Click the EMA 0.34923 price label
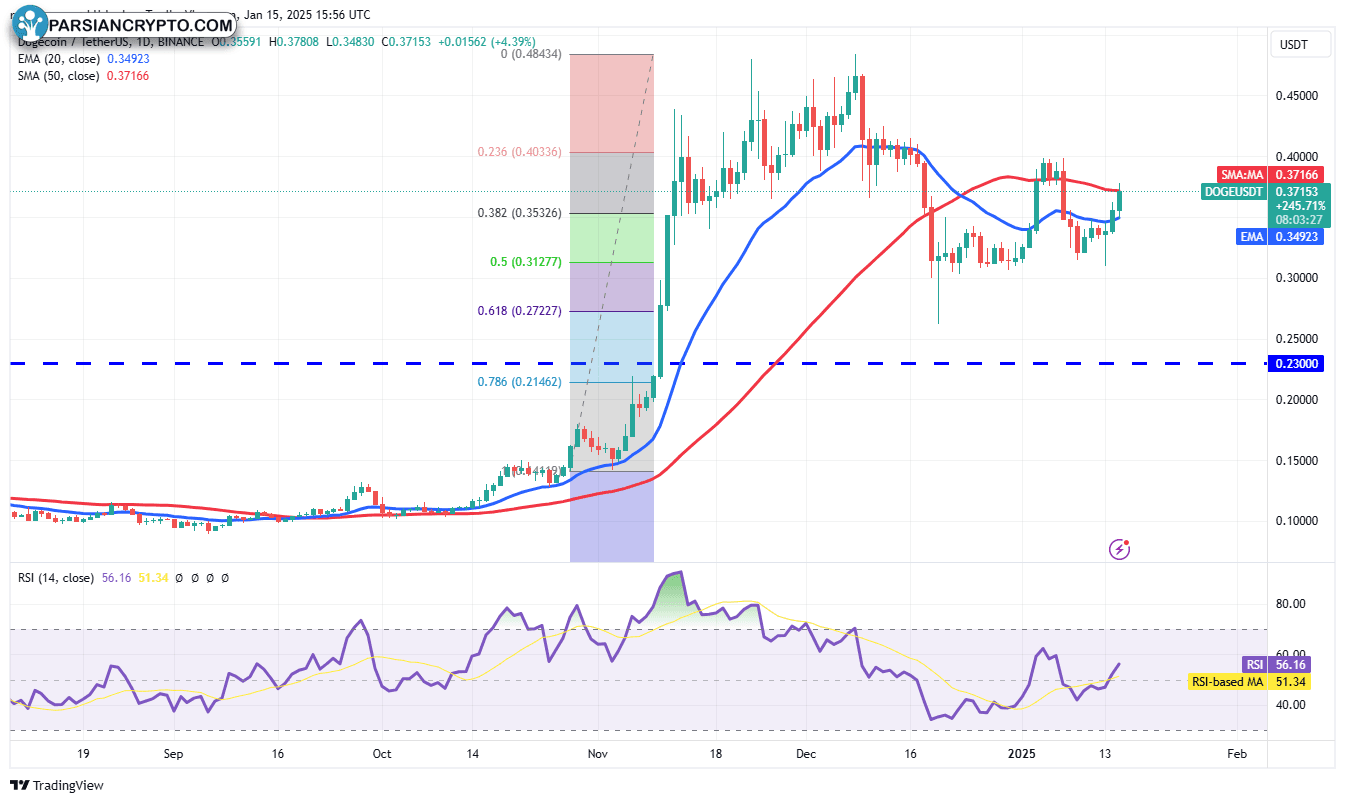 point(1282,236)
